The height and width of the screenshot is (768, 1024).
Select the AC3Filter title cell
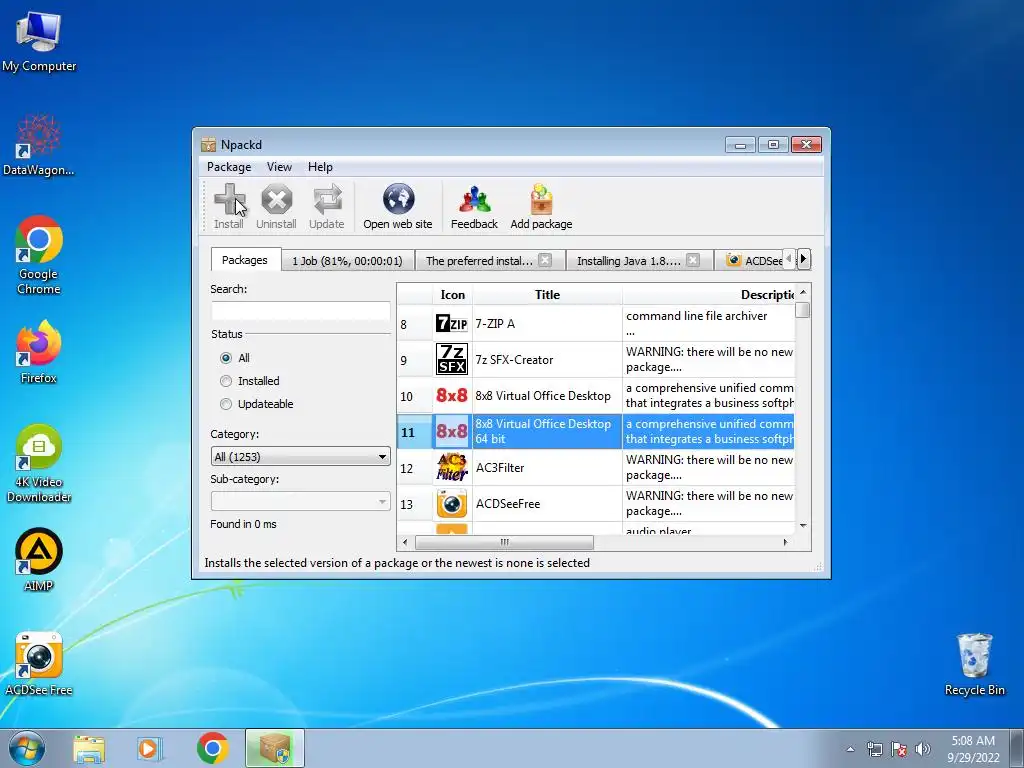tap(547, 467)
